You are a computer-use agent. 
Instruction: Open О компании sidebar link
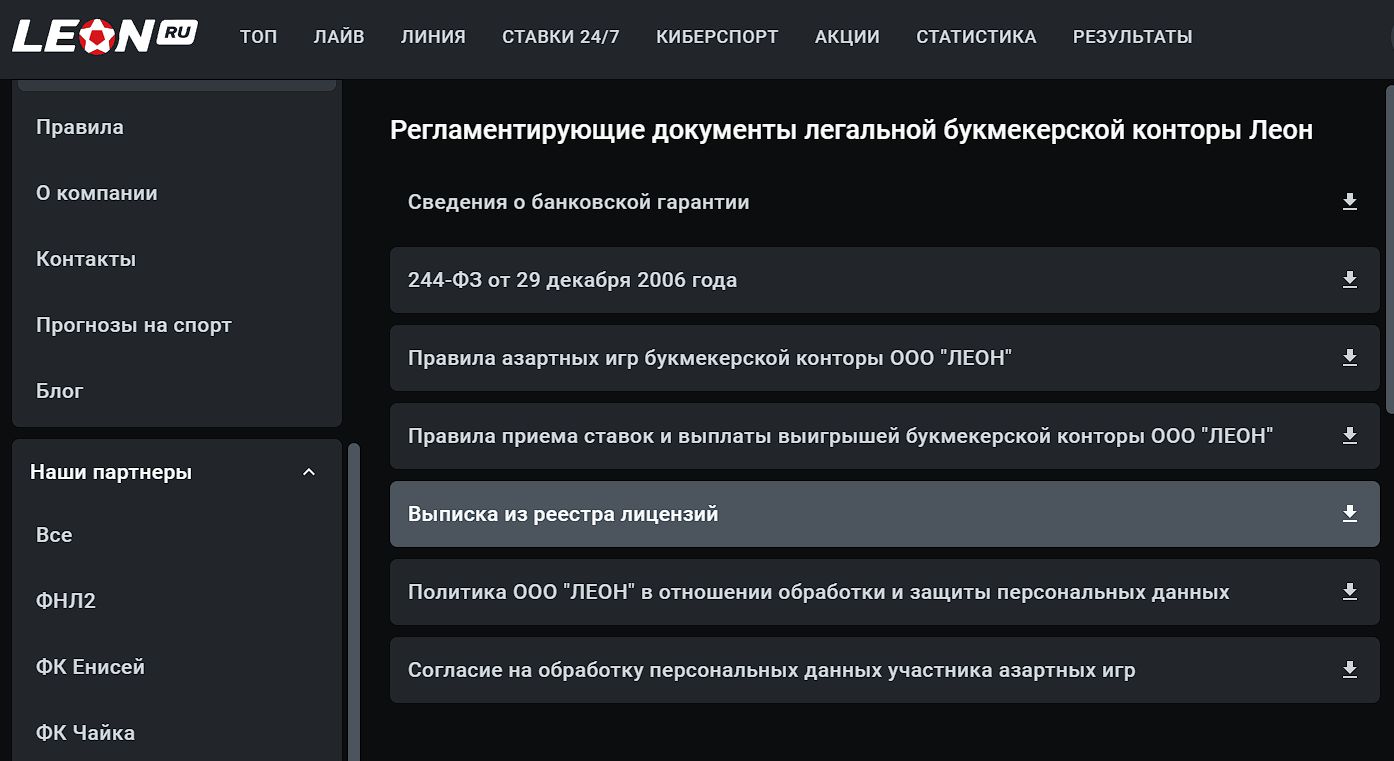(x=97, y=193)
